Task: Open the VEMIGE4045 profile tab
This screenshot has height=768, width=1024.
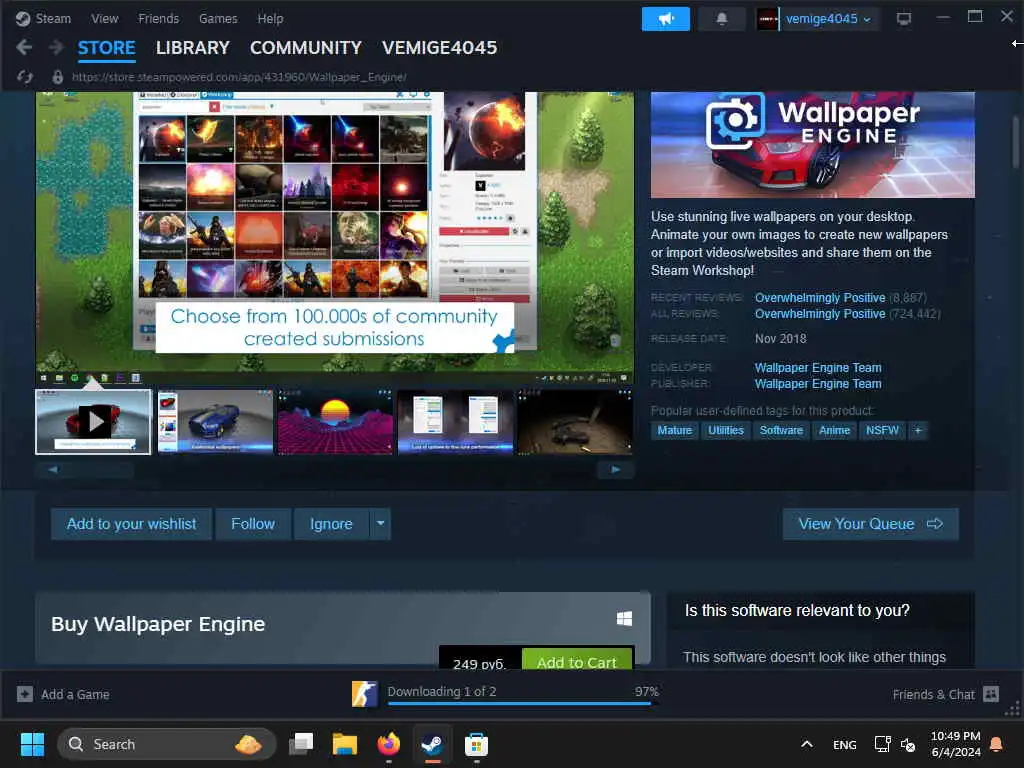Action: point(440,48)
